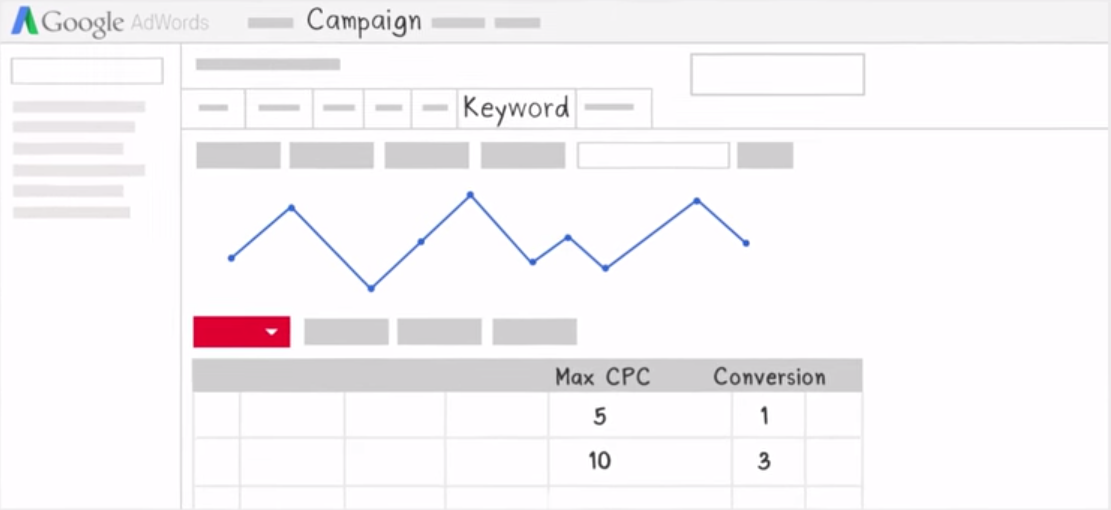Click the first tab in the tab row

pyautogui.click(x=214, y=108)
